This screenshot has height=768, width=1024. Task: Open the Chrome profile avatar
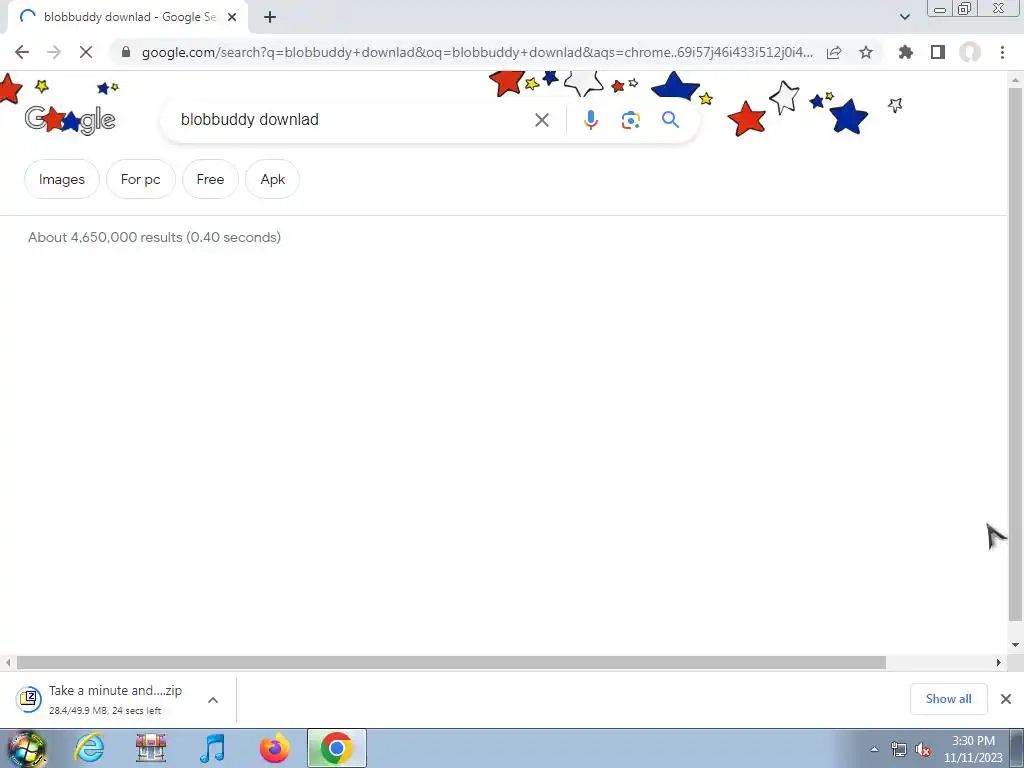point(970,52)
